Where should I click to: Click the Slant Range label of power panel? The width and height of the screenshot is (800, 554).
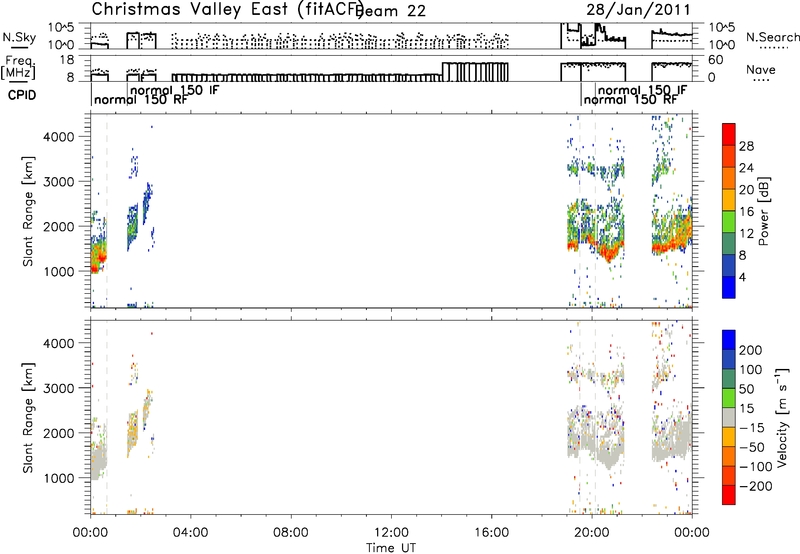pos(28,211)
